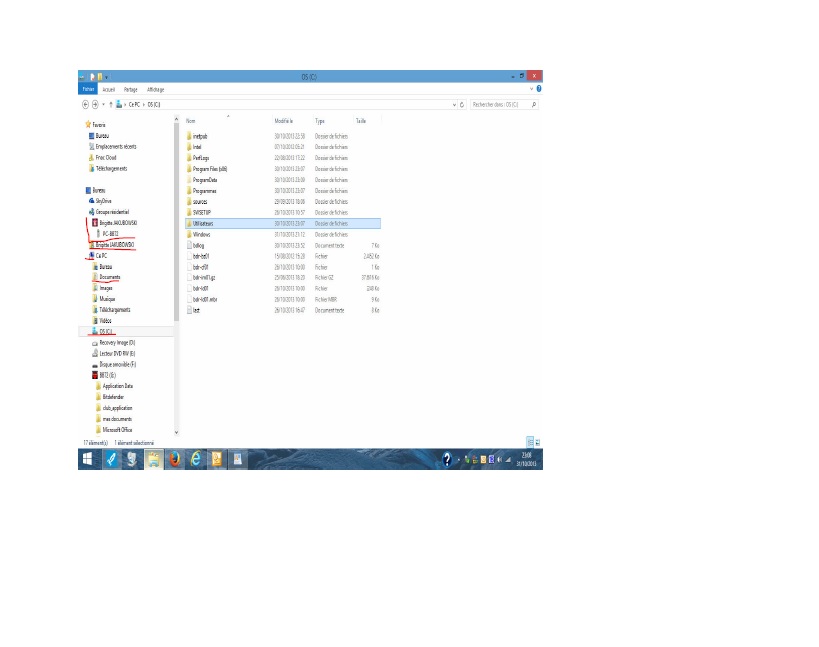819x647 pixels.
Task: Click the Properties quick access icon
Action: (92, 77)
